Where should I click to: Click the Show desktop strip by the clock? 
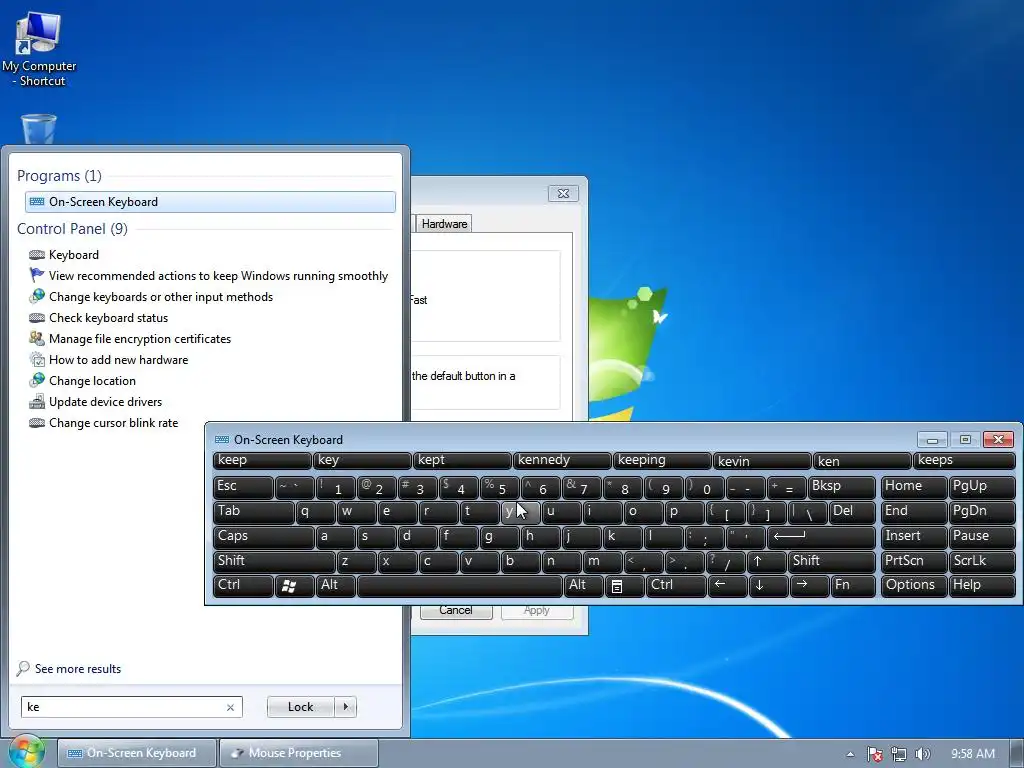pos(1018,753)
